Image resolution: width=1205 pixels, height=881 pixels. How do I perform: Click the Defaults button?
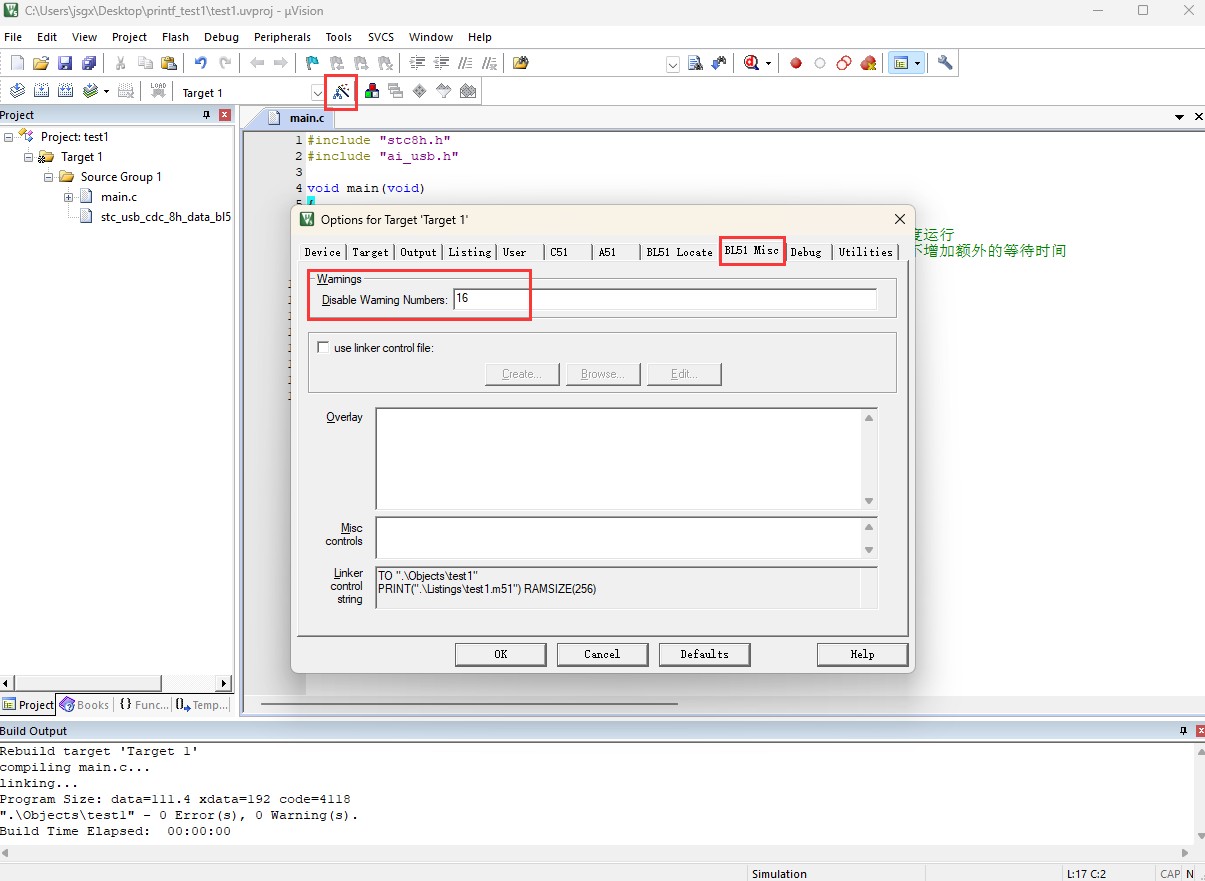[x=705, y=654]
